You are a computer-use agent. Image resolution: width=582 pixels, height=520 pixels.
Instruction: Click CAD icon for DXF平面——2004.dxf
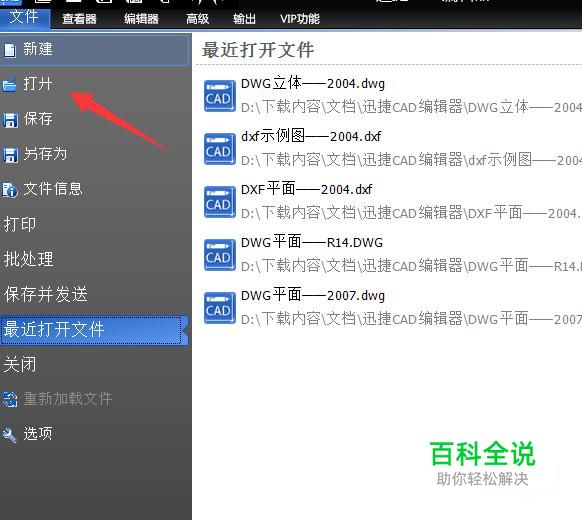tap(219, 202)
